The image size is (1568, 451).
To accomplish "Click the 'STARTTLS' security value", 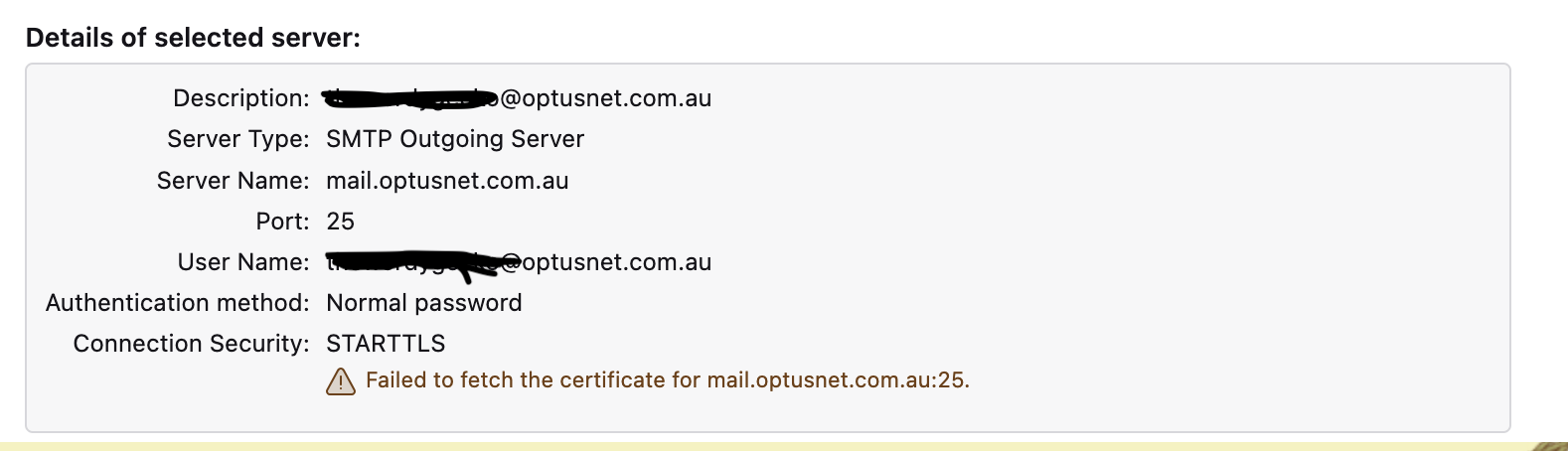I will pos(386,344).
